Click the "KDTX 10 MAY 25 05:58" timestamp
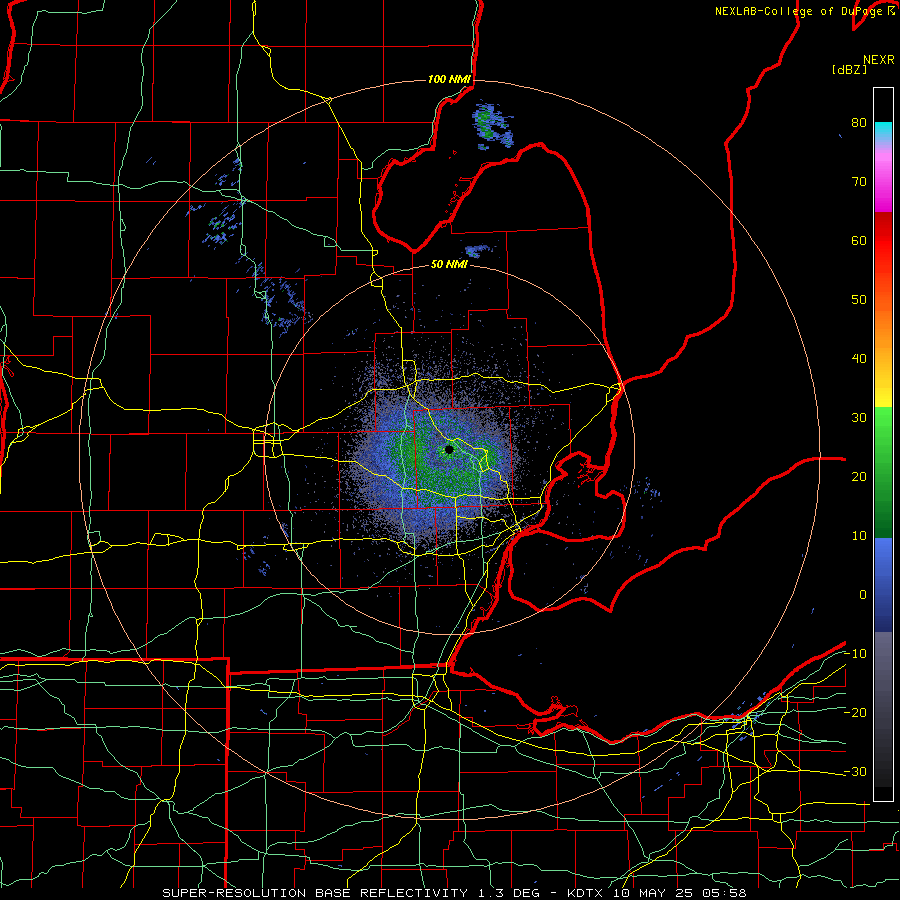Screen dimensions: 900x900 657,893
